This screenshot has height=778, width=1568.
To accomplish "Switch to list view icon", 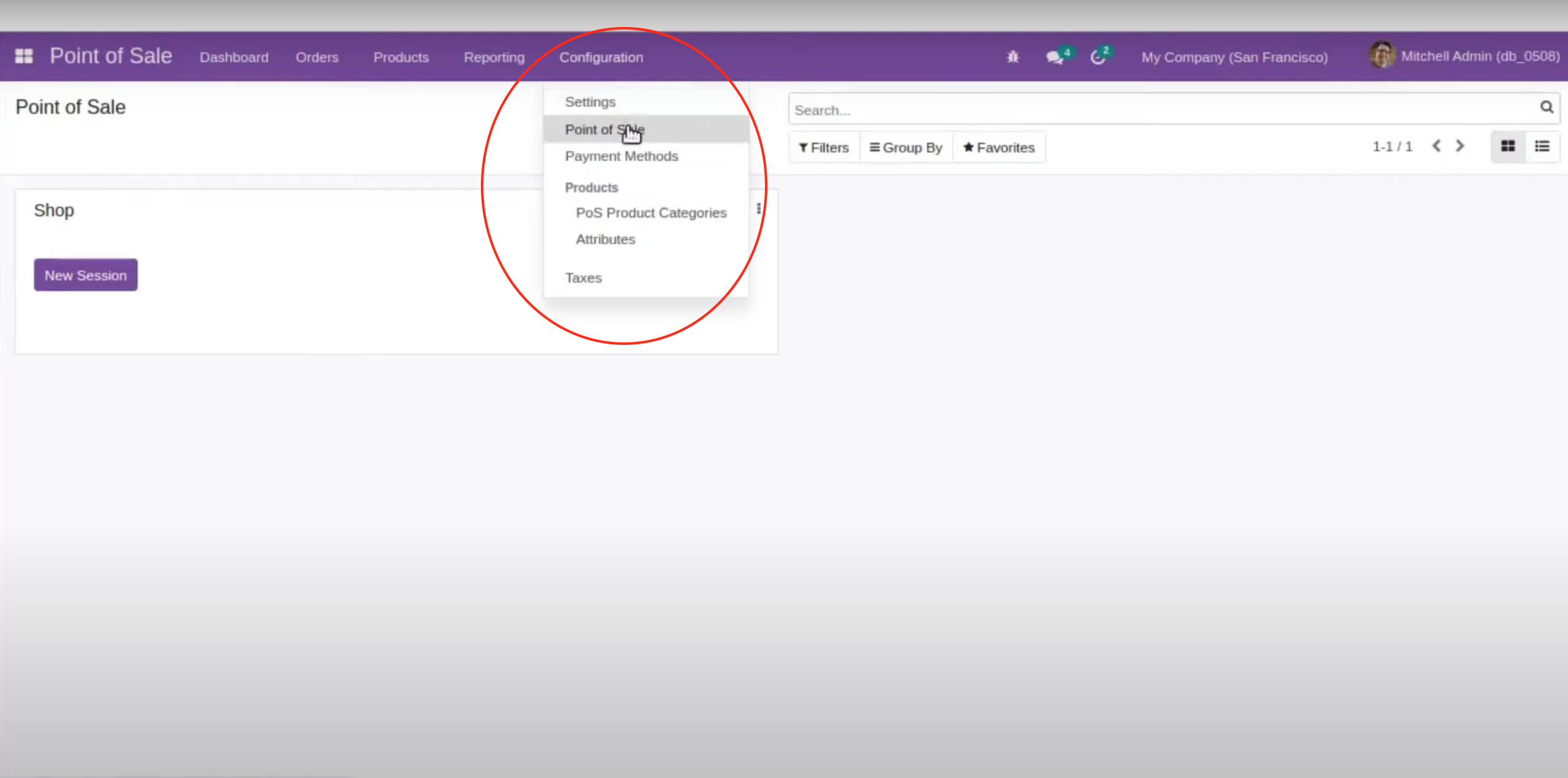I will 1542,147.
